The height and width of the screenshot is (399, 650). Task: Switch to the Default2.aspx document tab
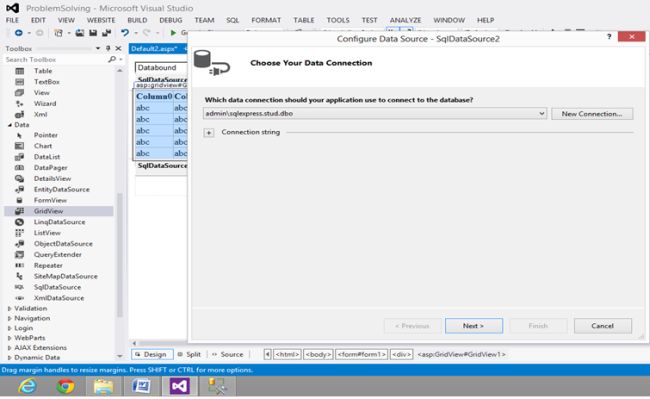[154, 49]
